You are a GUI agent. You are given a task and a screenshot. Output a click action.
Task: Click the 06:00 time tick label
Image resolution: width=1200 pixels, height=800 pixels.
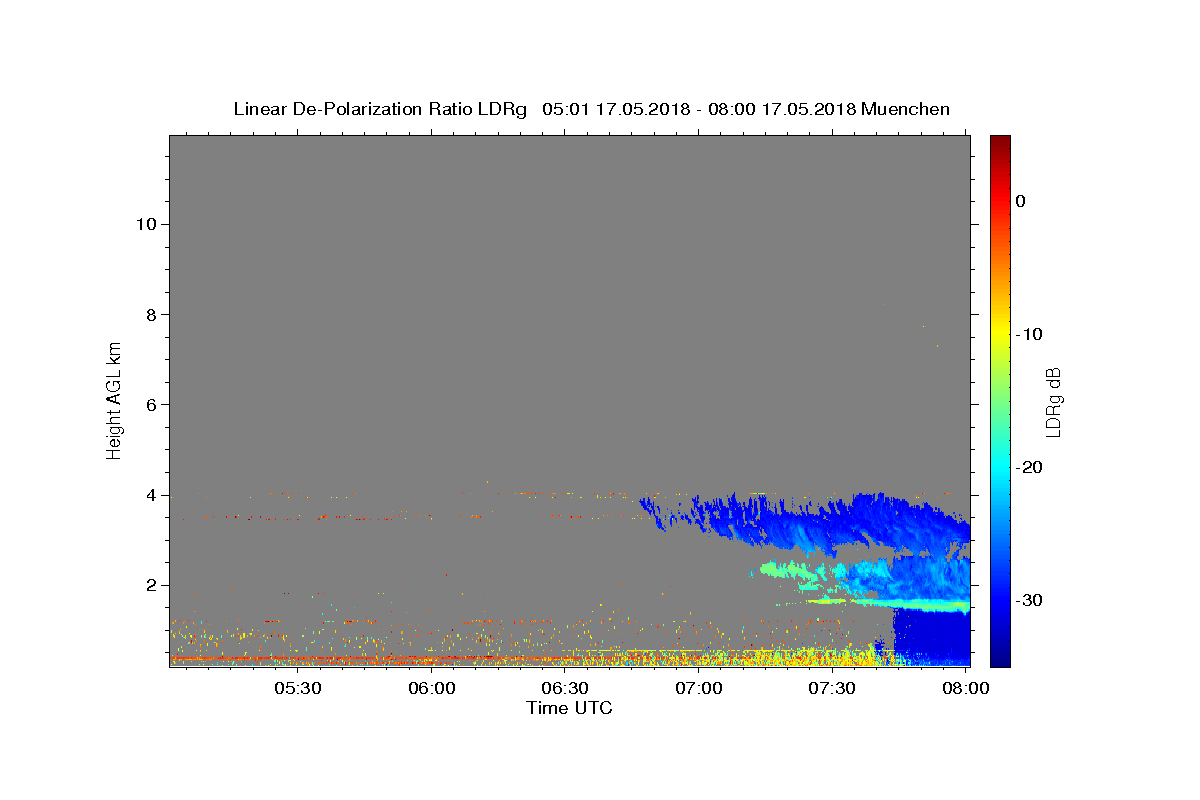[x=432, y=689]
